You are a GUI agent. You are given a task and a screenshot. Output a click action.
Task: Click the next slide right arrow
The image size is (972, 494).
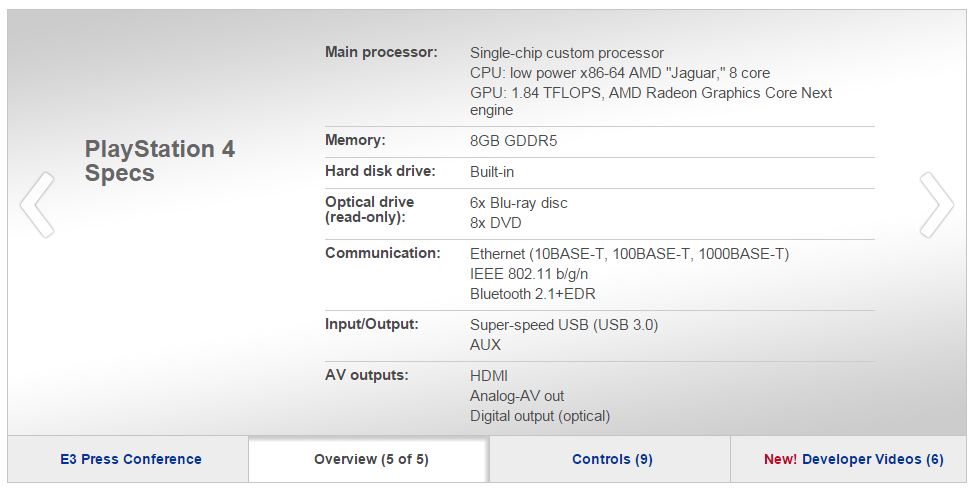click(936, 205)
